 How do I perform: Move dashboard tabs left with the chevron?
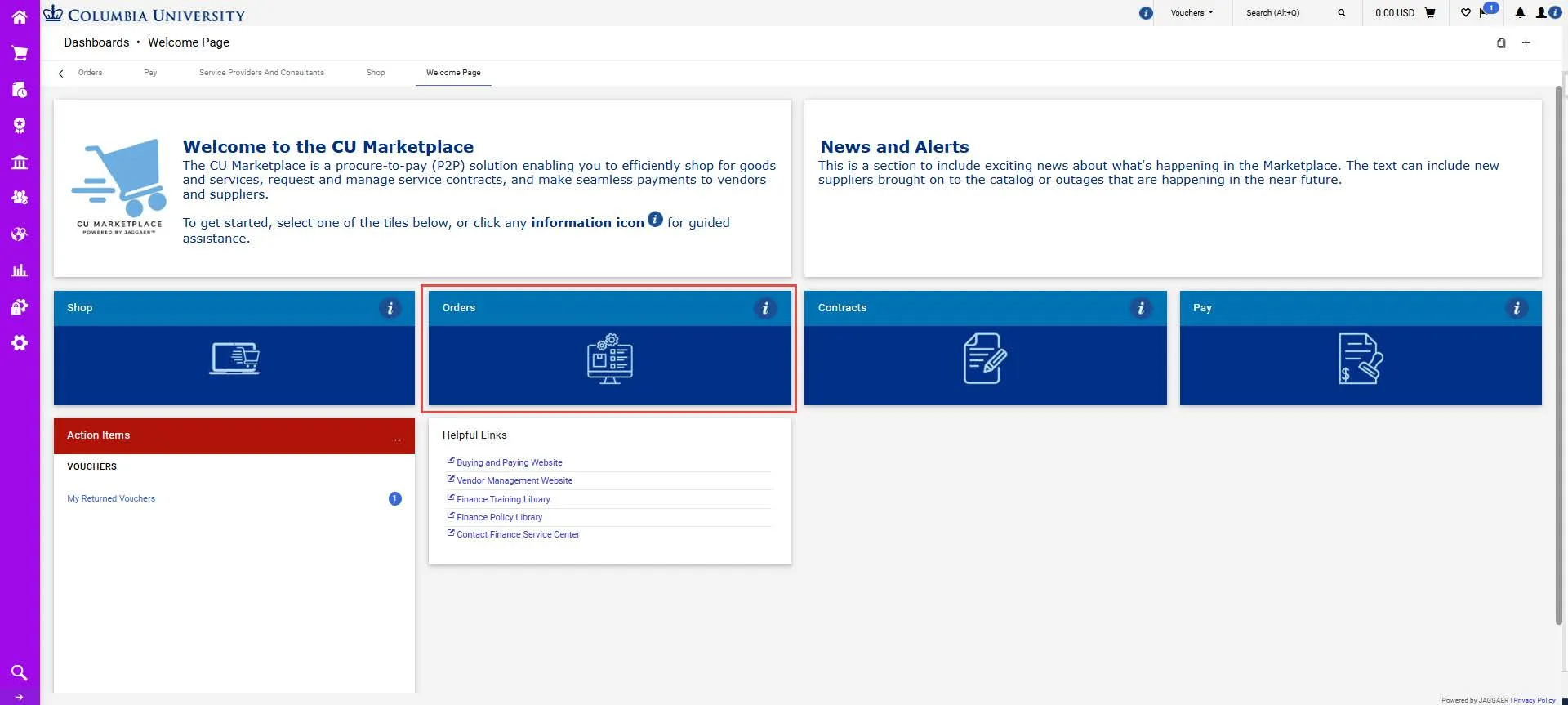pyautogui.click(x=60, y=74)
